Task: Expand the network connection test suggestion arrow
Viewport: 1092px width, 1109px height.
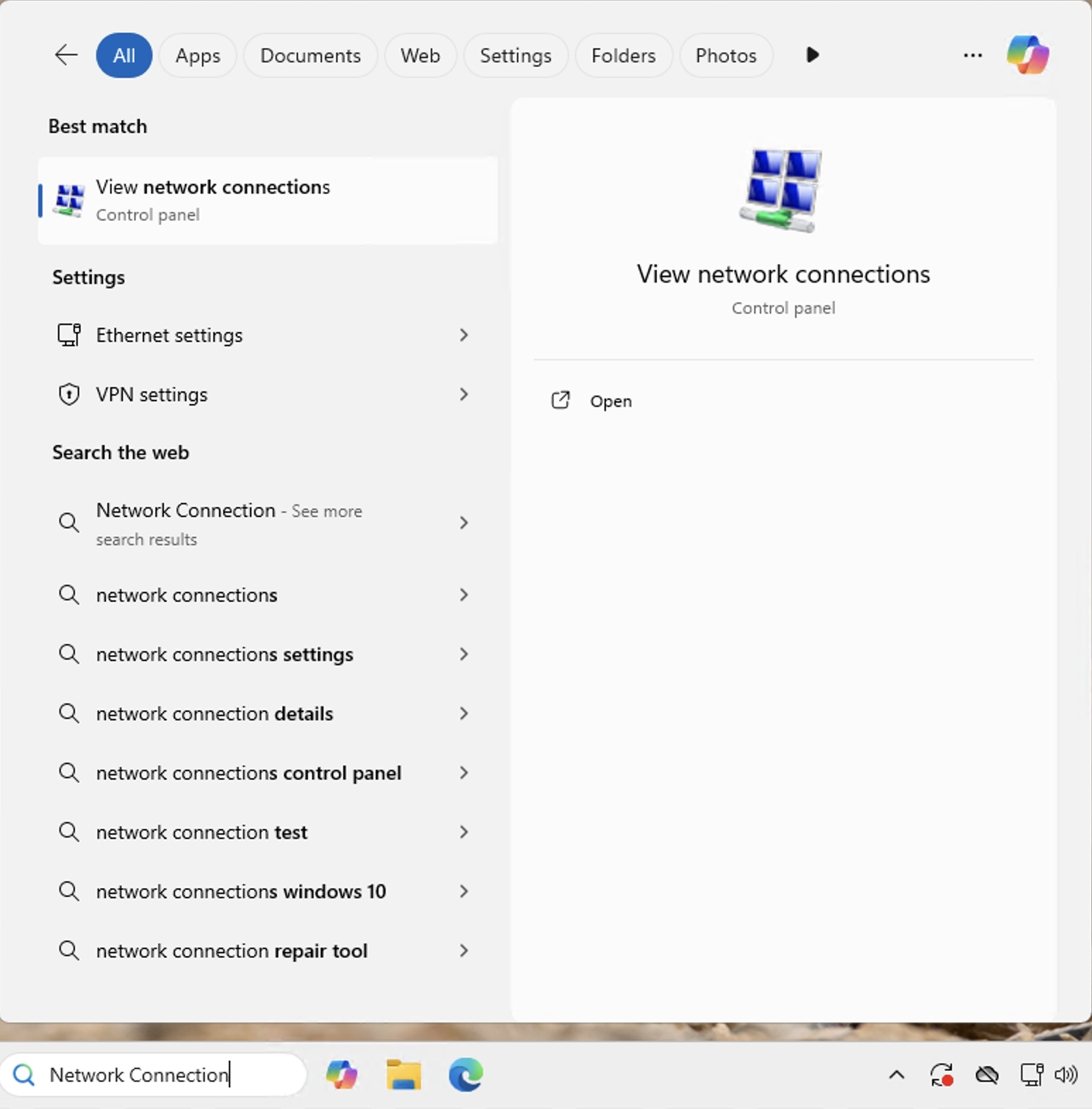Action: (x=463, y=832)
